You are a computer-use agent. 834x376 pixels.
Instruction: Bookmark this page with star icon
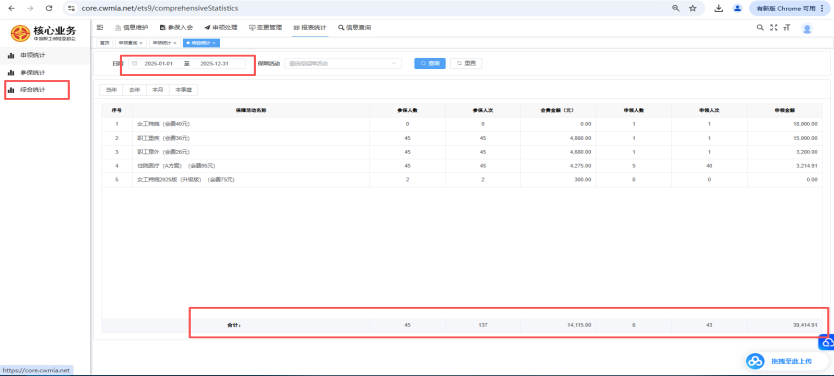693,9
